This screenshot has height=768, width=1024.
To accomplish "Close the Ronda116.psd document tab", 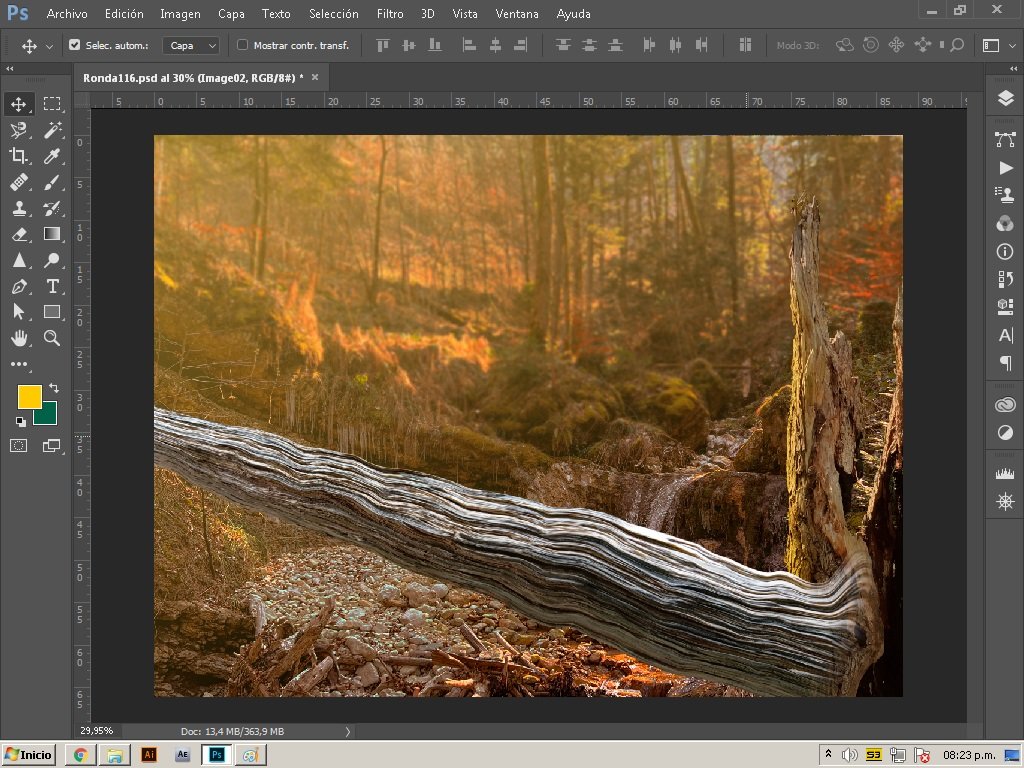I will pos(315,77).
